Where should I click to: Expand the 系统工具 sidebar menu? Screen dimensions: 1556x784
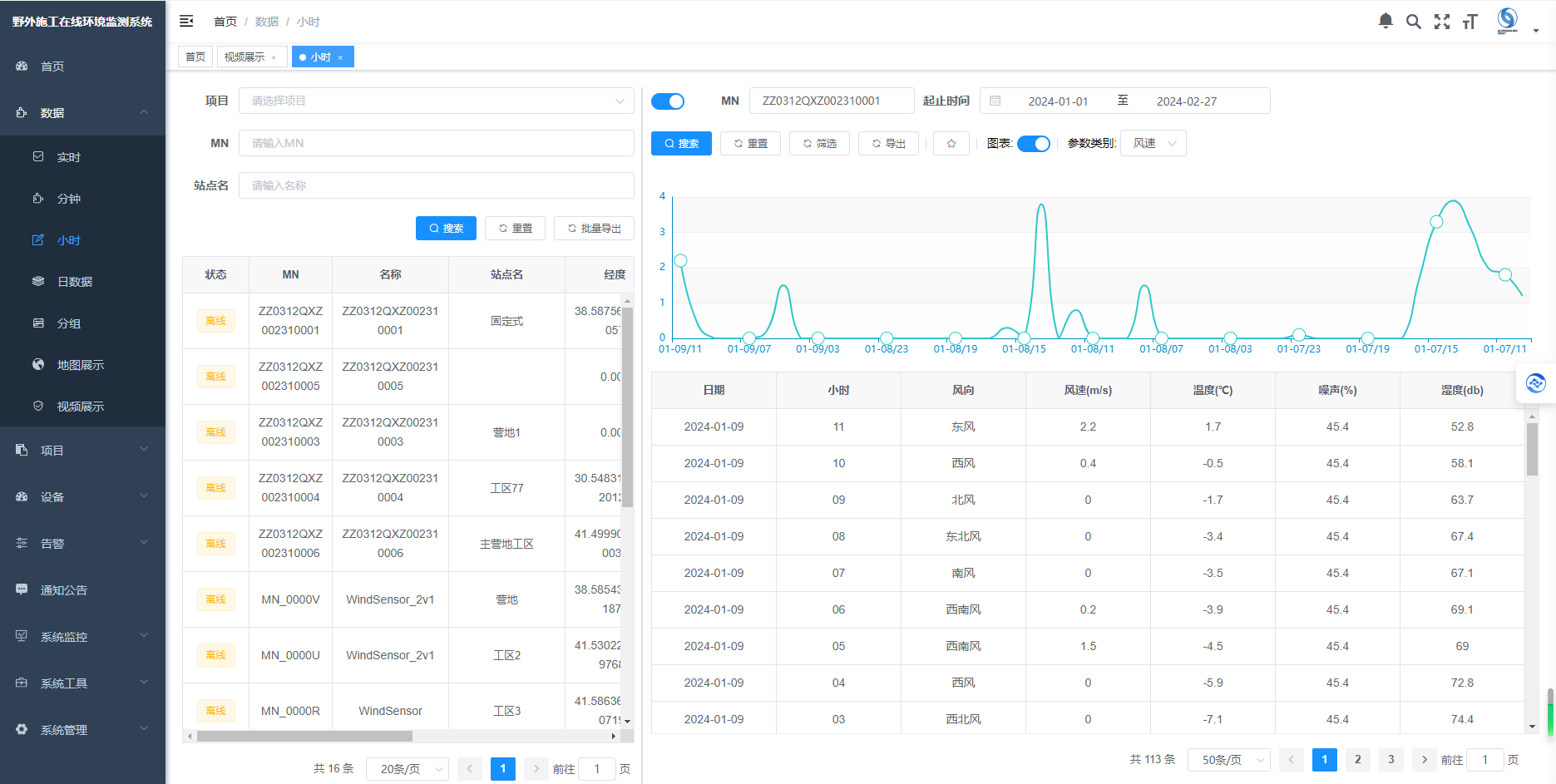tap(82, 683)
